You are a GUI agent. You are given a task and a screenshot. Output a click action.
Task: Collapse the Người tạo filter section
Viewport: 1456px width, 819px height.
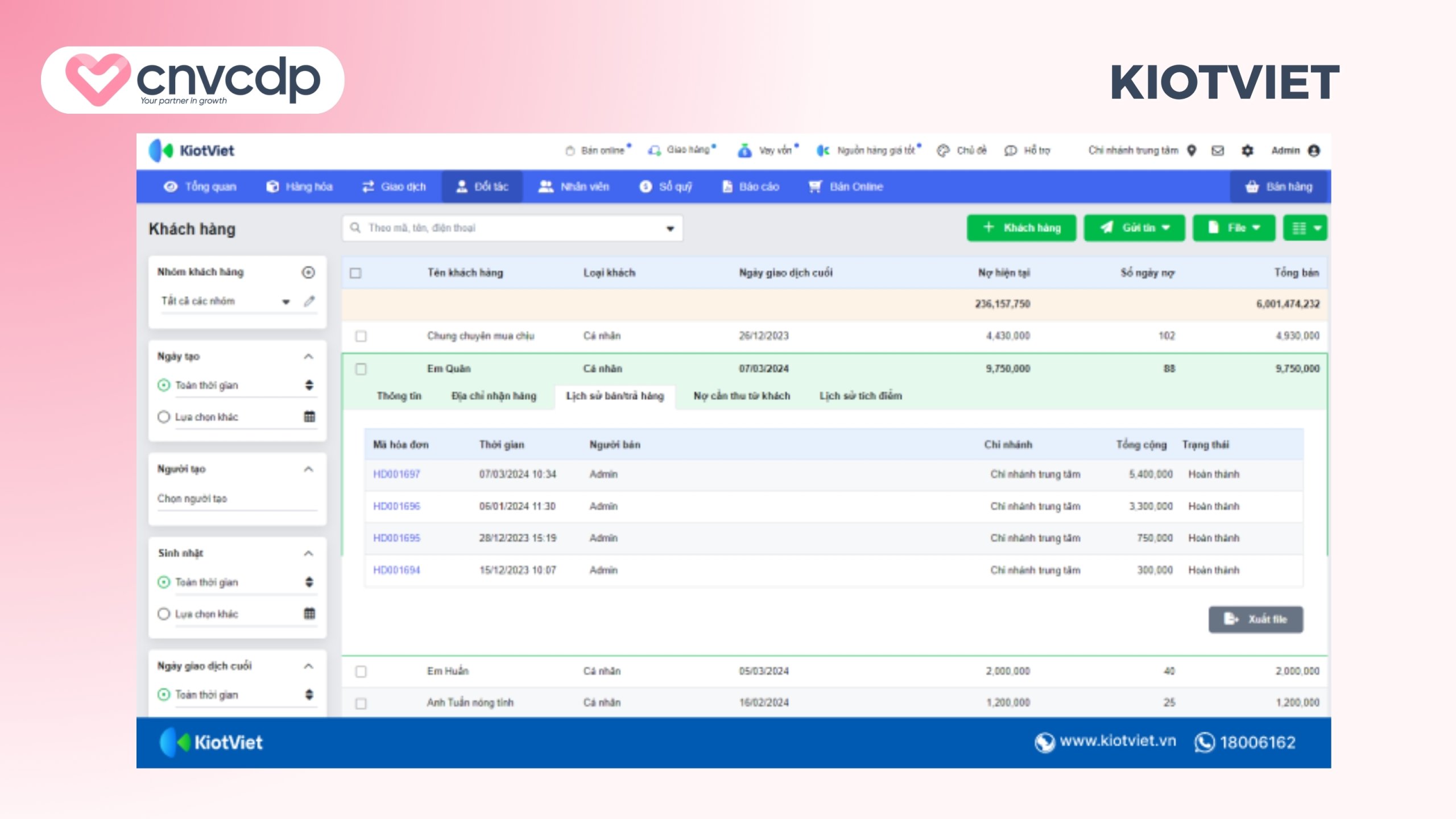point(309,469)
